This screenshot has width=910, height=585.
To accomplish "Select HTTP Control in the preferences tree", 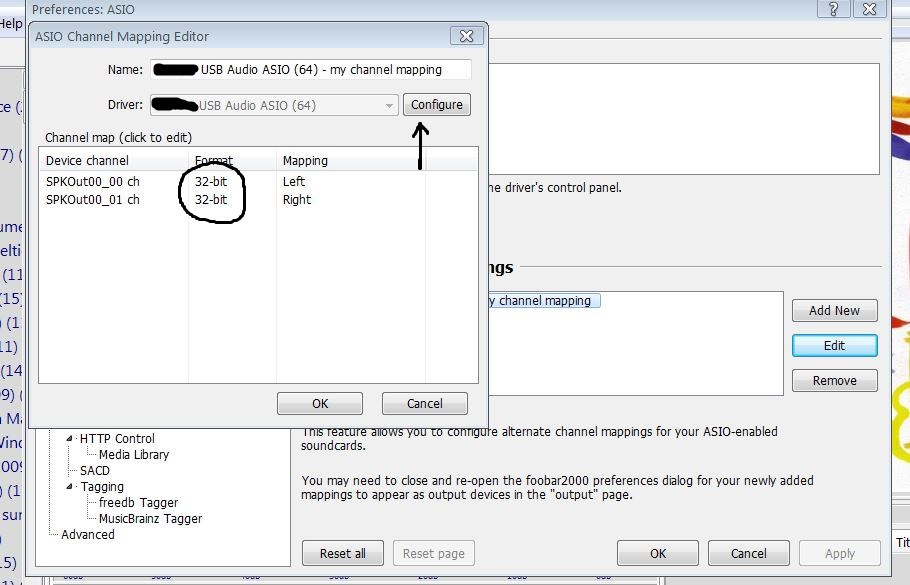I will (117, 439).
